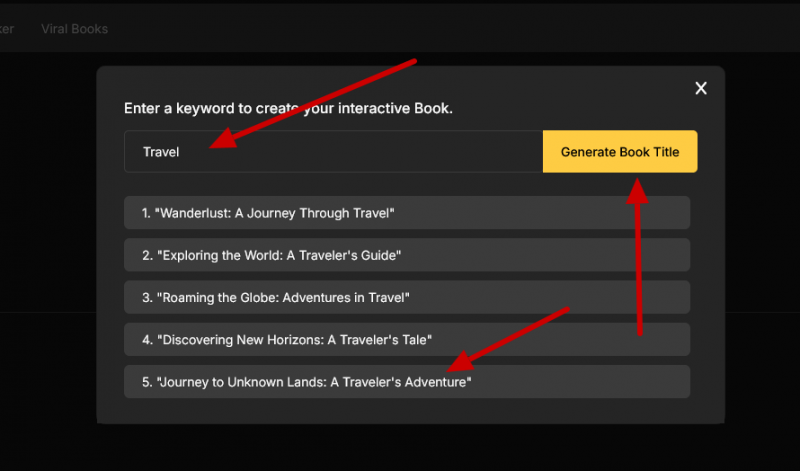Pick "Roaming the Globe: Adventures in Travel"
Viewport: 800px width, 471px height.
407,298
